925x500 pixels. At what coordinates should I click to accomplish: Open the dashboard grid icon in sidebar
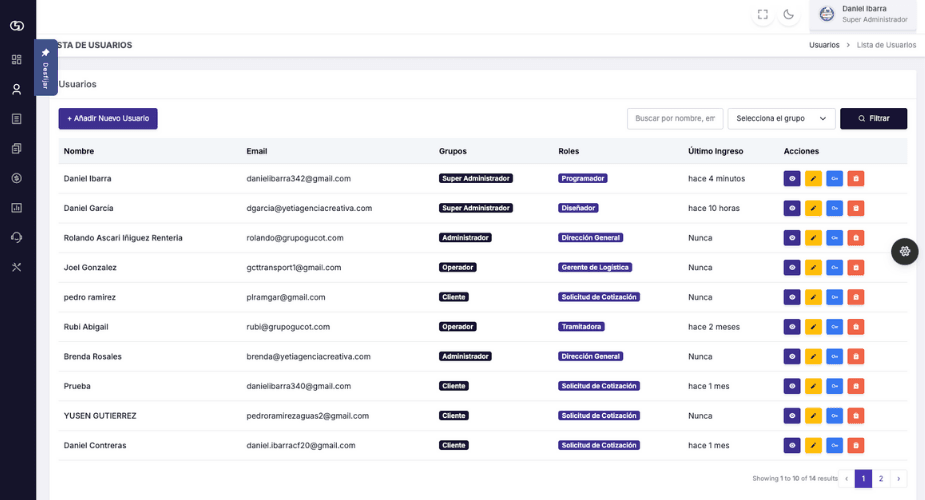tap(16, 59)
